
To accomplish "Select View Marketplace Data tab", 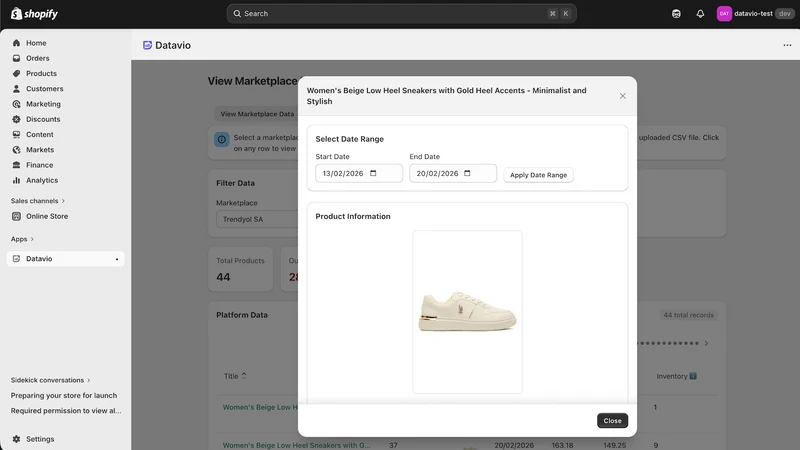I will [x=257, y=114].
